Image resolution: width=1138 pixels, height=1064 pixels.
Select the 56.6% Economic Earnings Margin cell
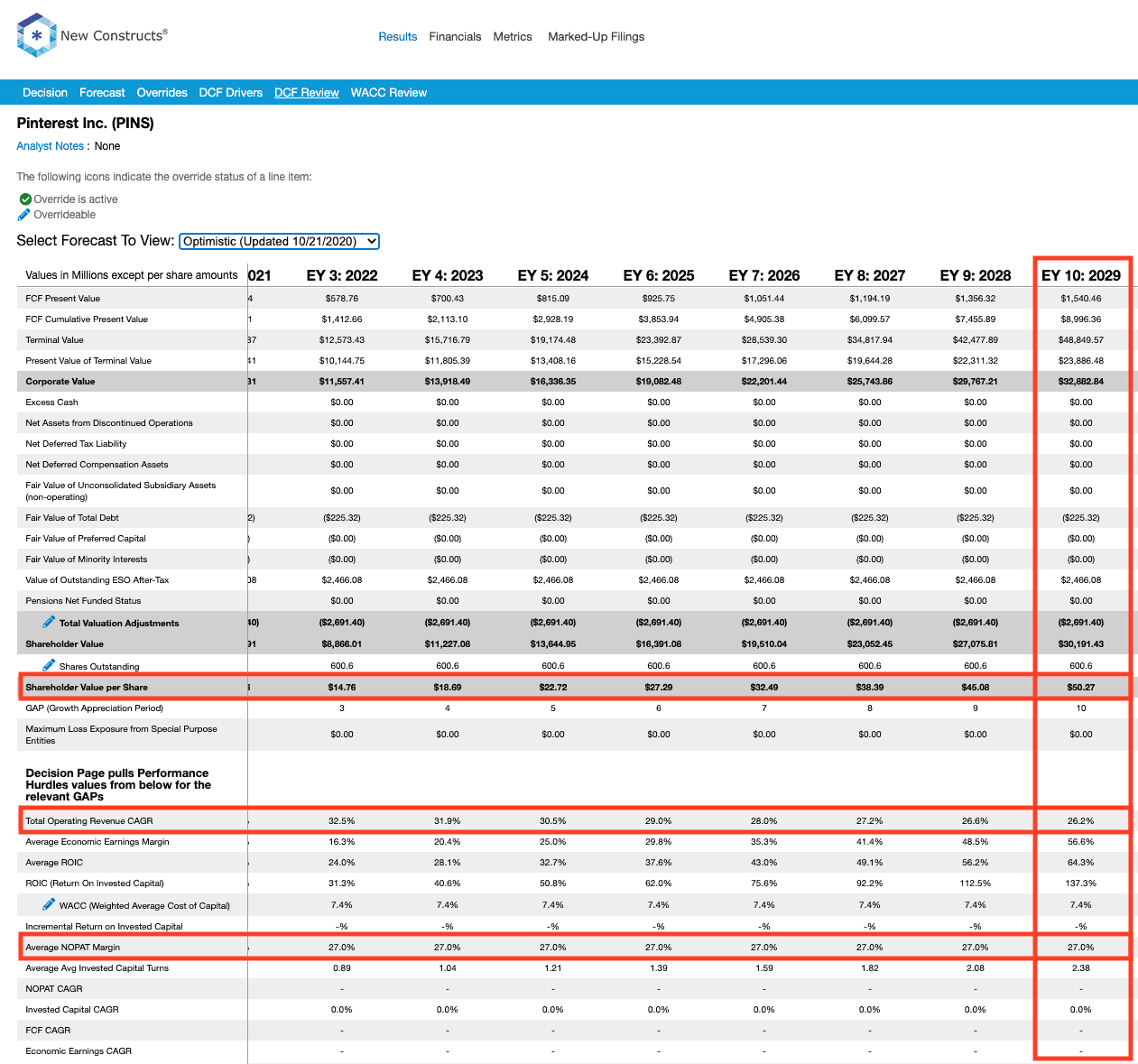point(1081,842)
